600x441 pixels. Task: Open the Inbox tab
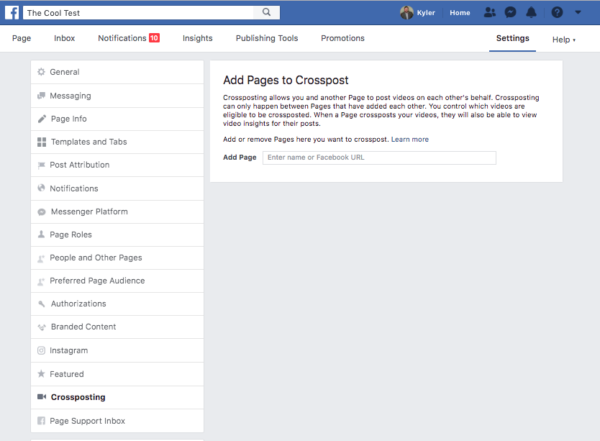[x=64, y=38]
